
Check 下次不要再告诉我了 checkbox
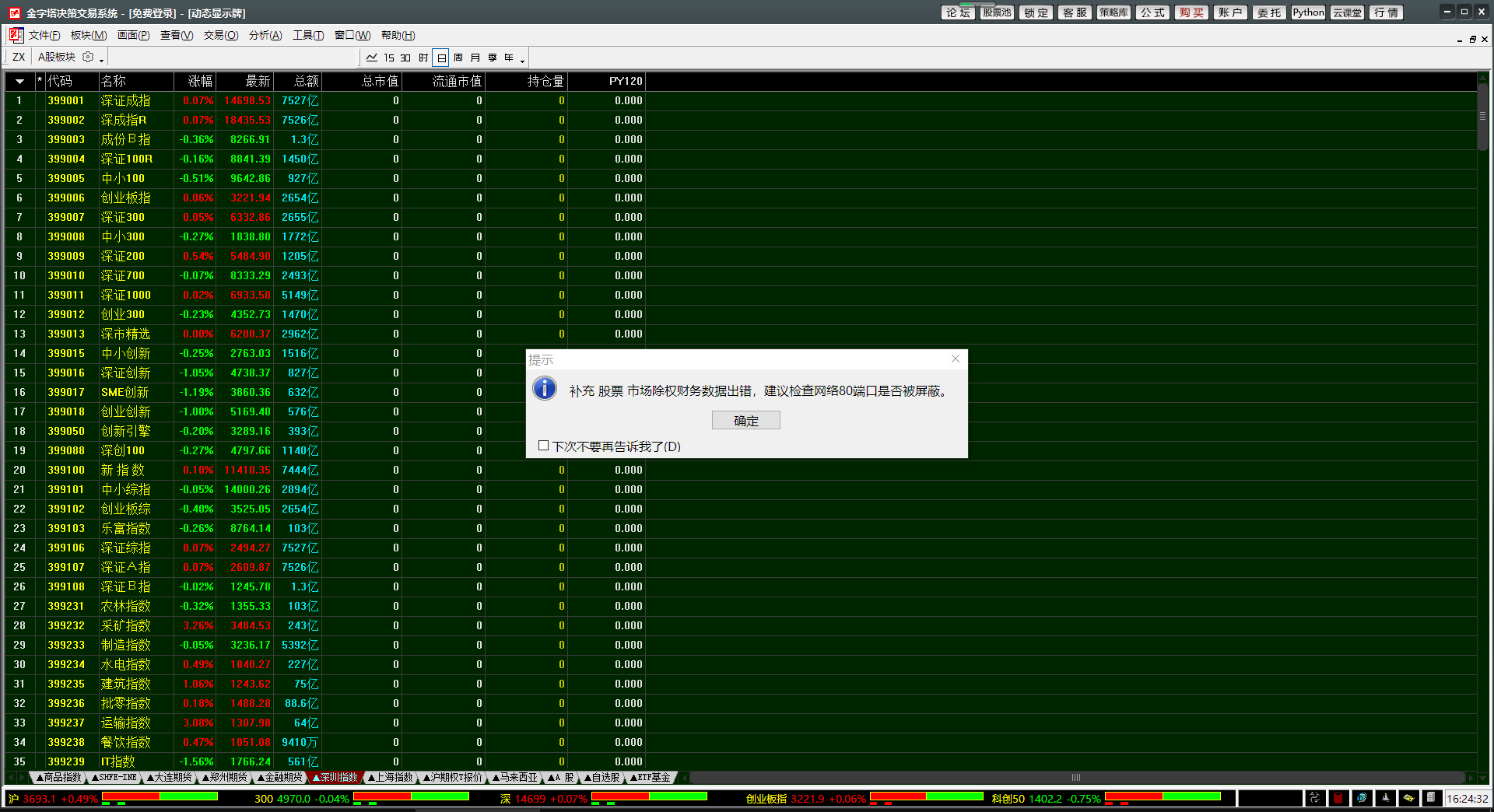pyautogui.click(x=543, y=446)
